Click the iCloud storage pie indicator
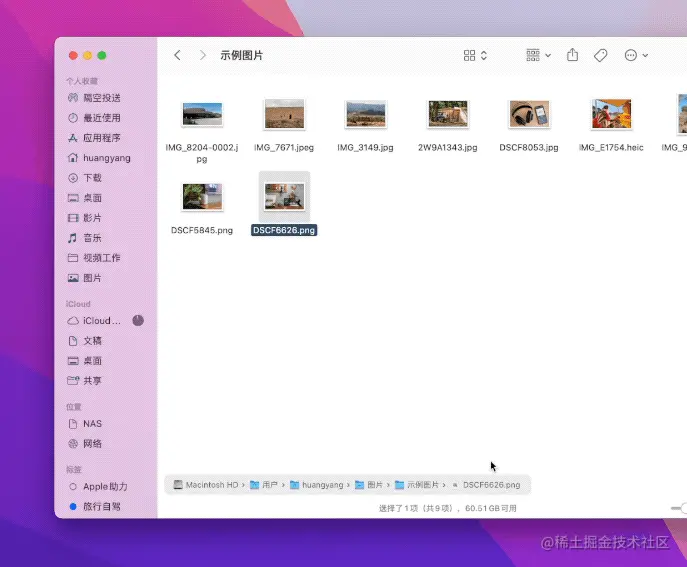The image size is (687, 567). [138, 320]
